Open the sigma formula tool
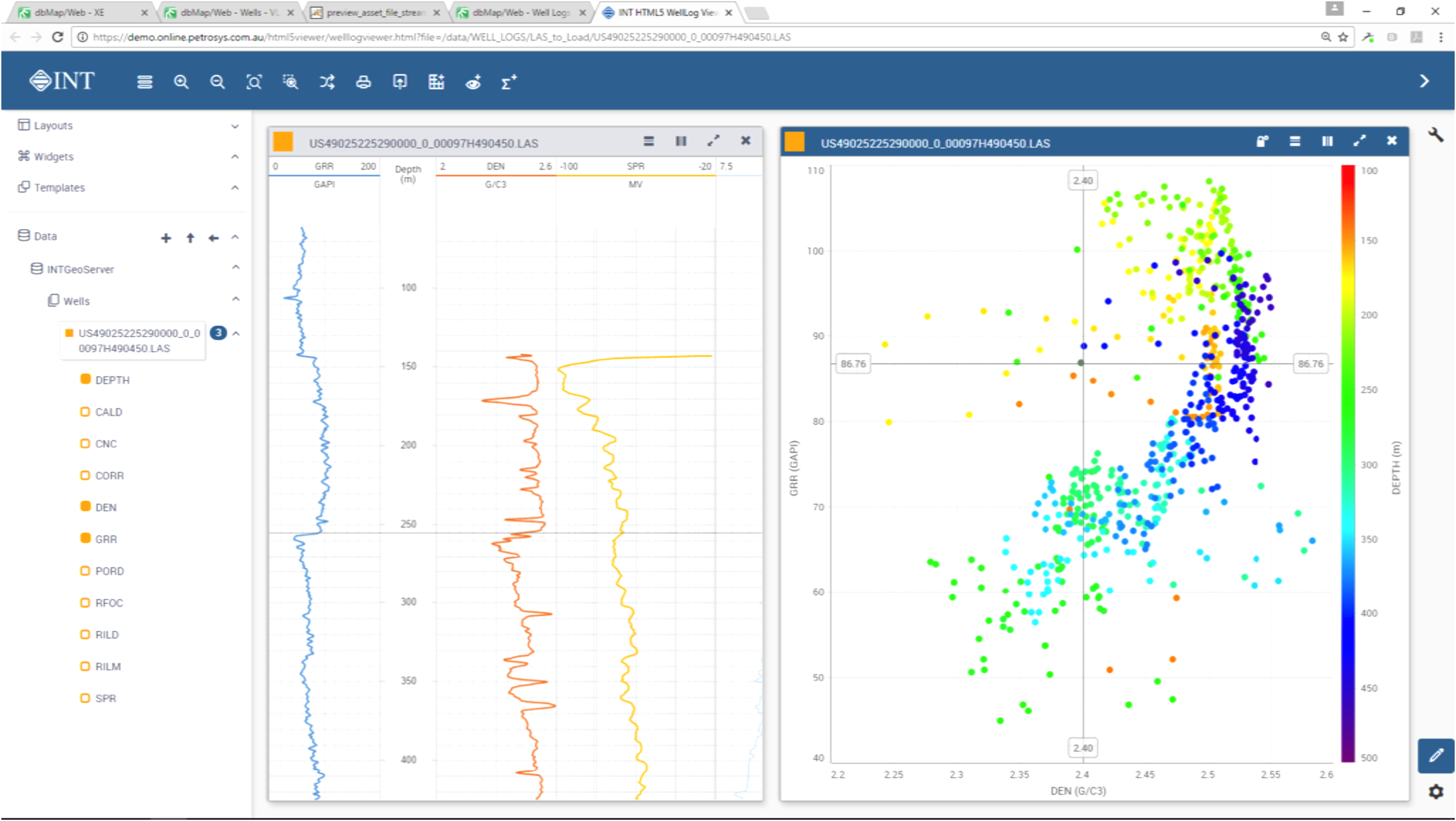This screenshot has width=1456, height=821. [x=509, y=82]
